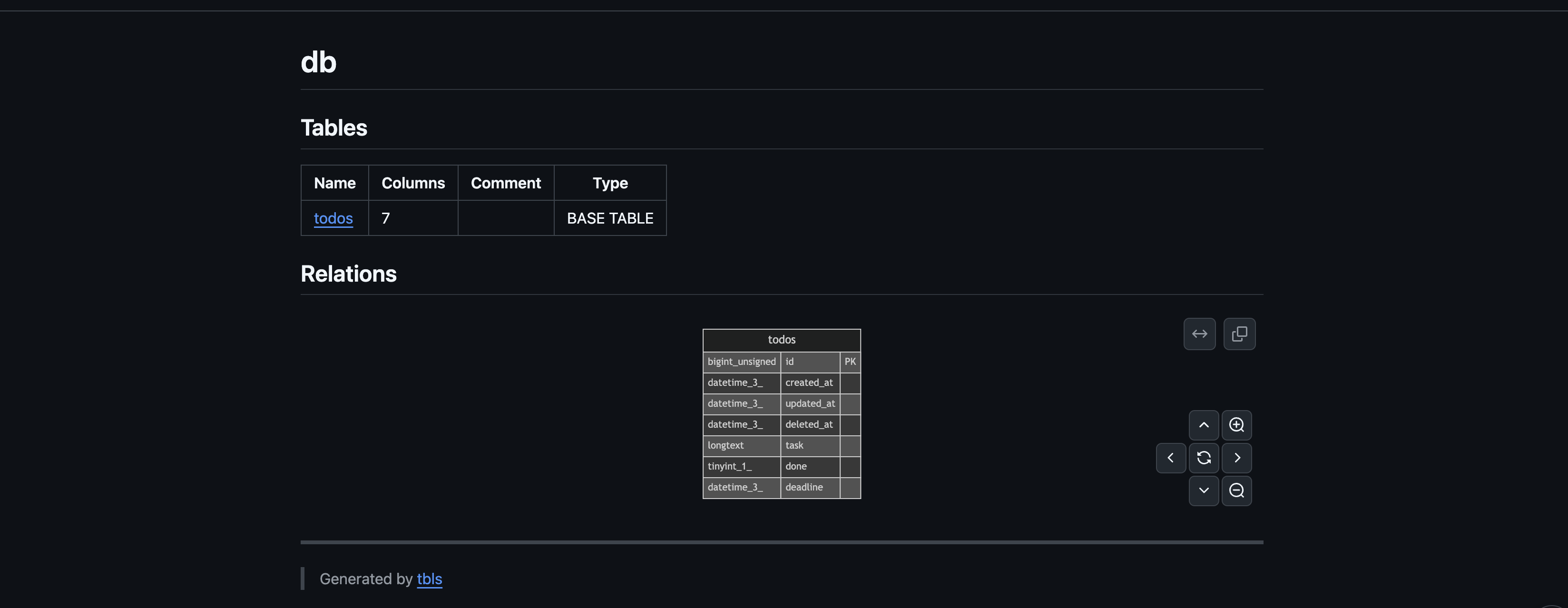Visit the tbls project link
The height and width of the screenshot is (608, 1568).
(x=429, y=579)
